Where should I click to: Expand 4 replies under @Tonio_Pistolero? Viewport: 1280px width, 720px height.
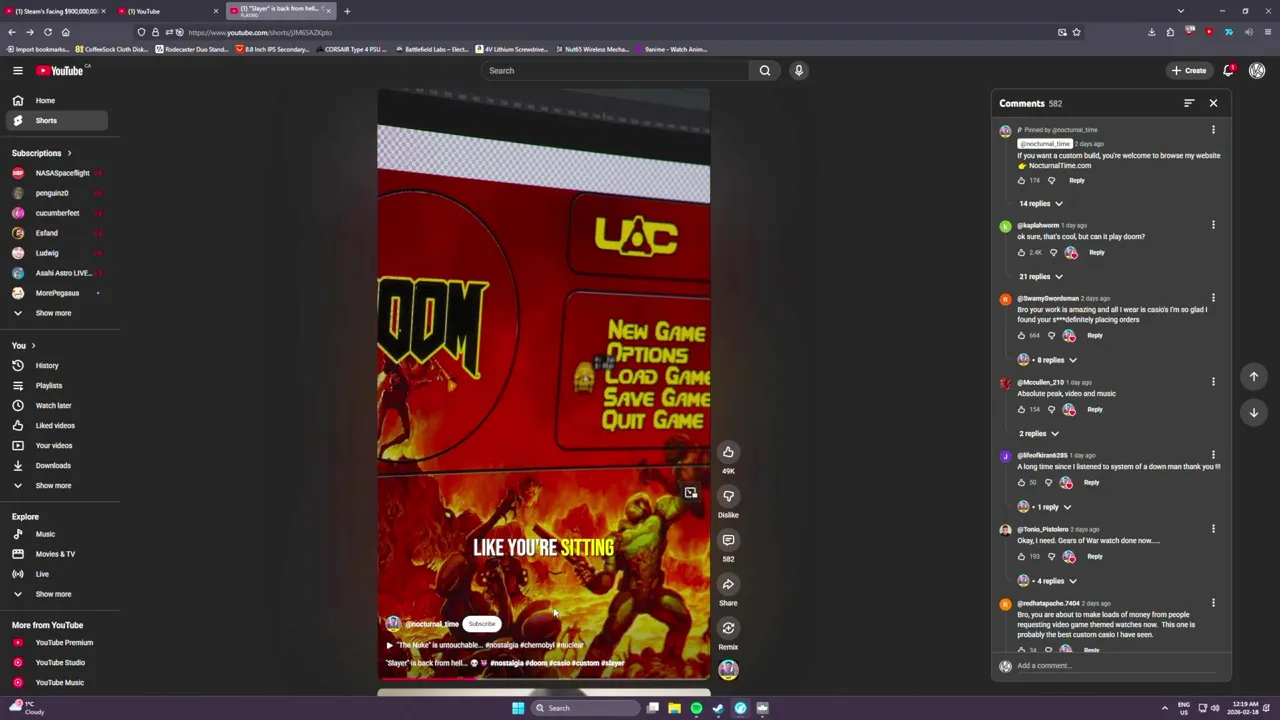[x=1048, y=581]
